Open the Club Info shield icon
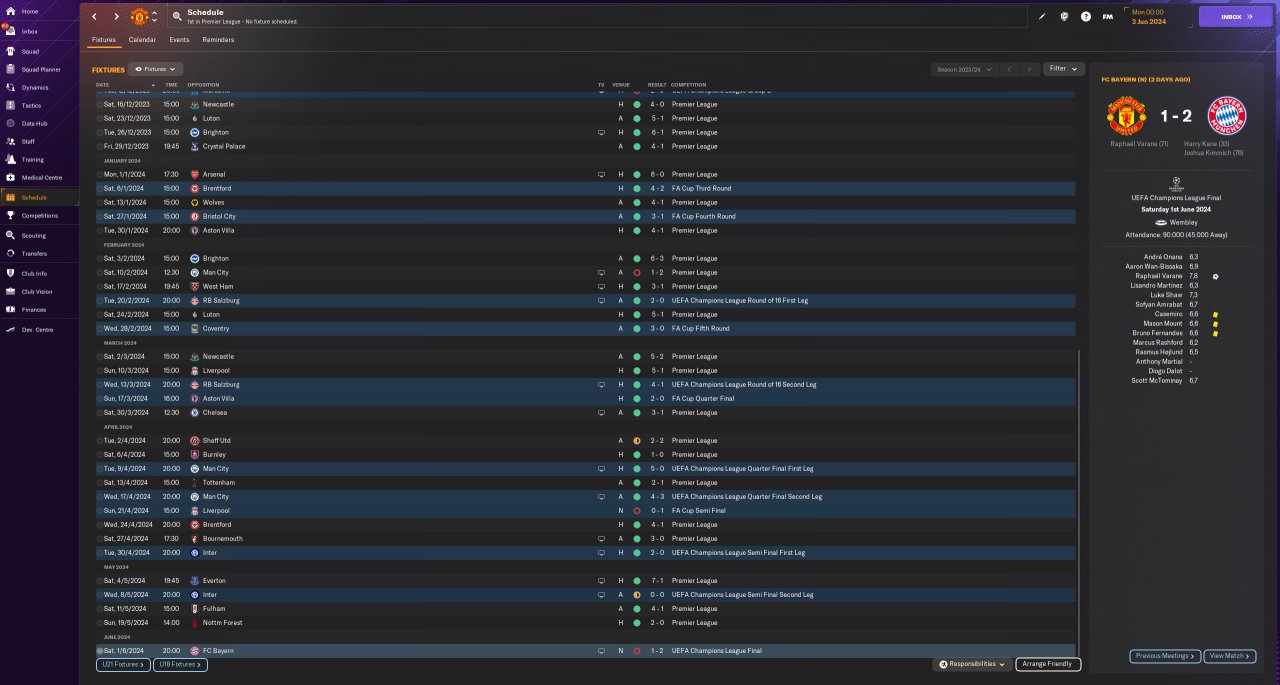 10,273
